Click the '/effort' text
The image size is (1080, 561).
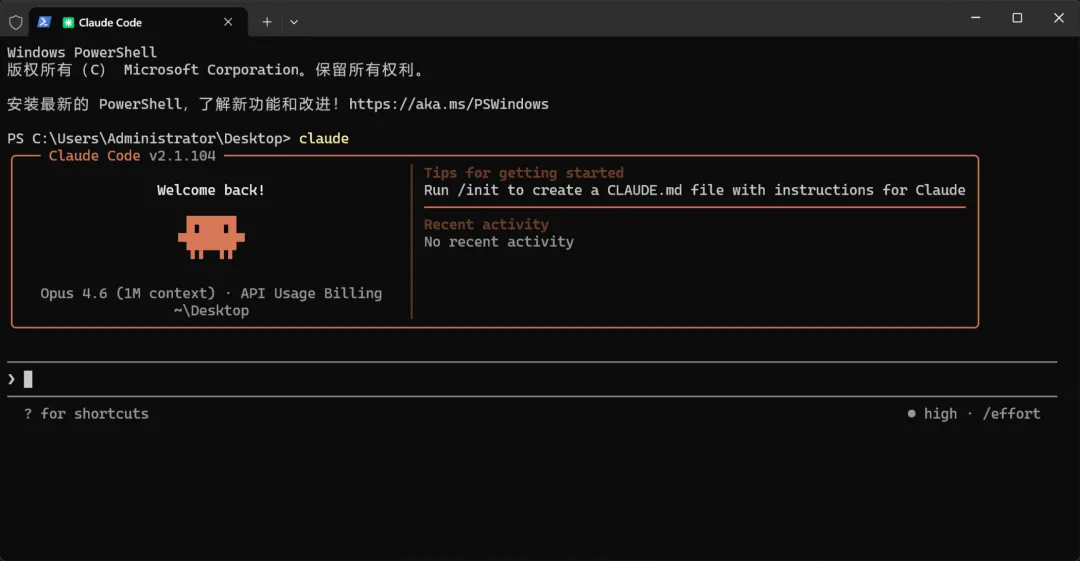[x=1011, y=414]
